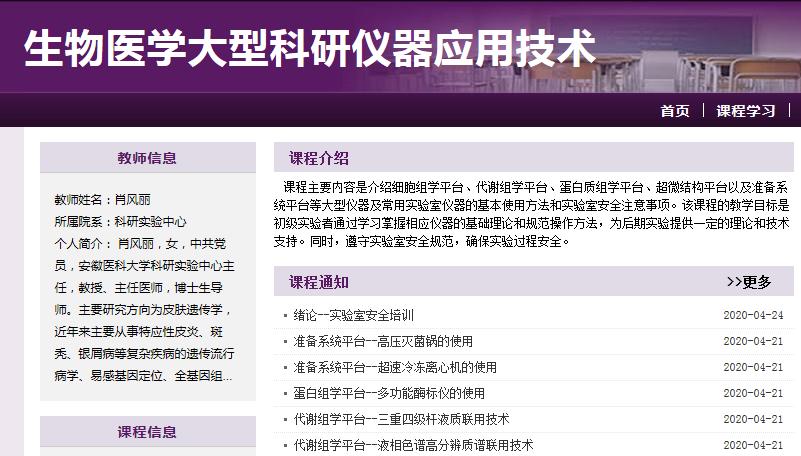
Task: Click the 生物医学大型科研仪器应用技术 banner title
Action: [x=309, y=47]
